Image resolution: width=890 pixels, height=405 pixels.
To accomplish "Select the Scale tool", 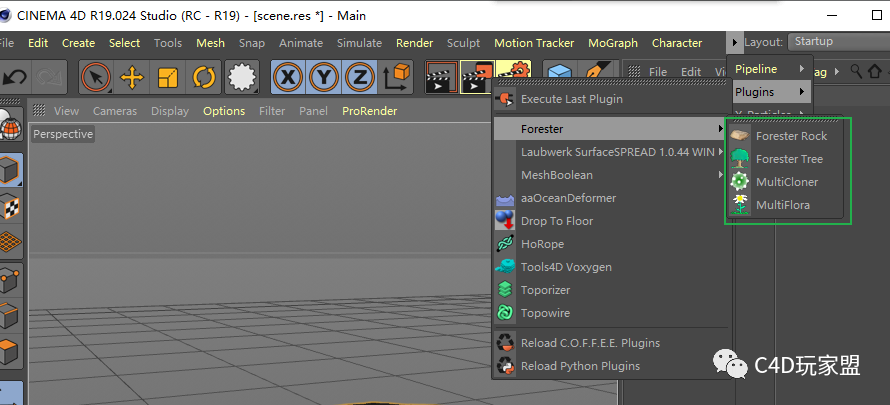I will pyautogui.click(x=168, y=77).
